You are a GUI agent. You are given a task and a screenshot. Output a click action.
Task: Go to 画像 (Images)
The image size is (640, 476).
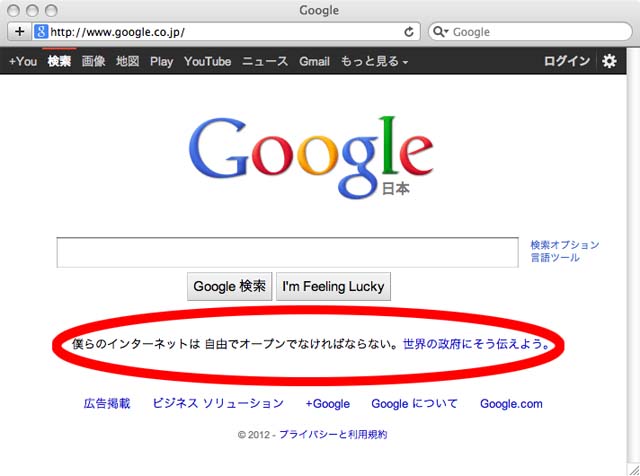click(93, 61)
